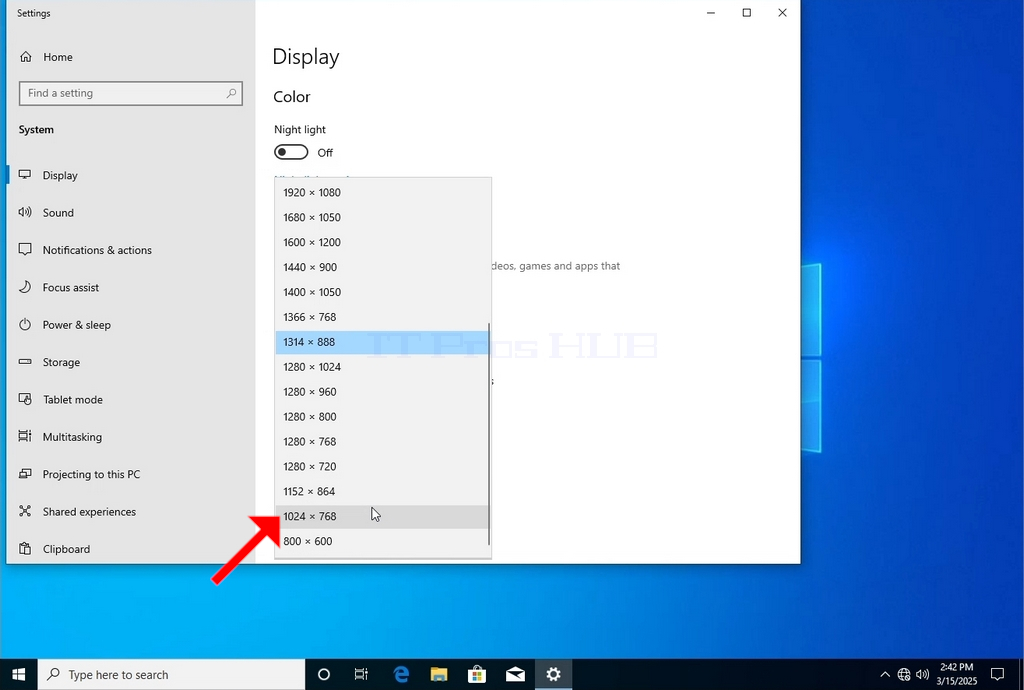Open the Mail app in the taskbar
This screenshot has height=690, width=1024.
click(515, 674)
